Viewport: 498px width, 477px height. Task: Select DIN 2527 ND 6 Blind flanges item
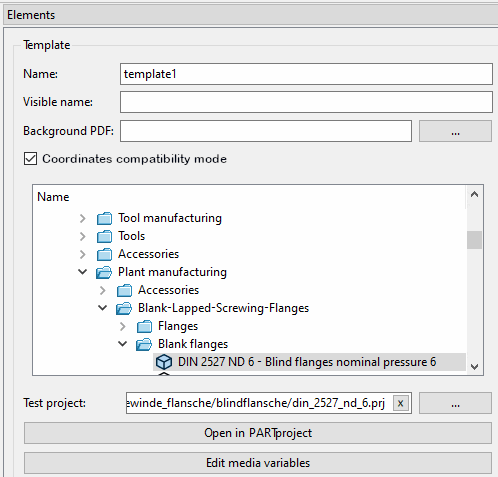click(309, 362)
